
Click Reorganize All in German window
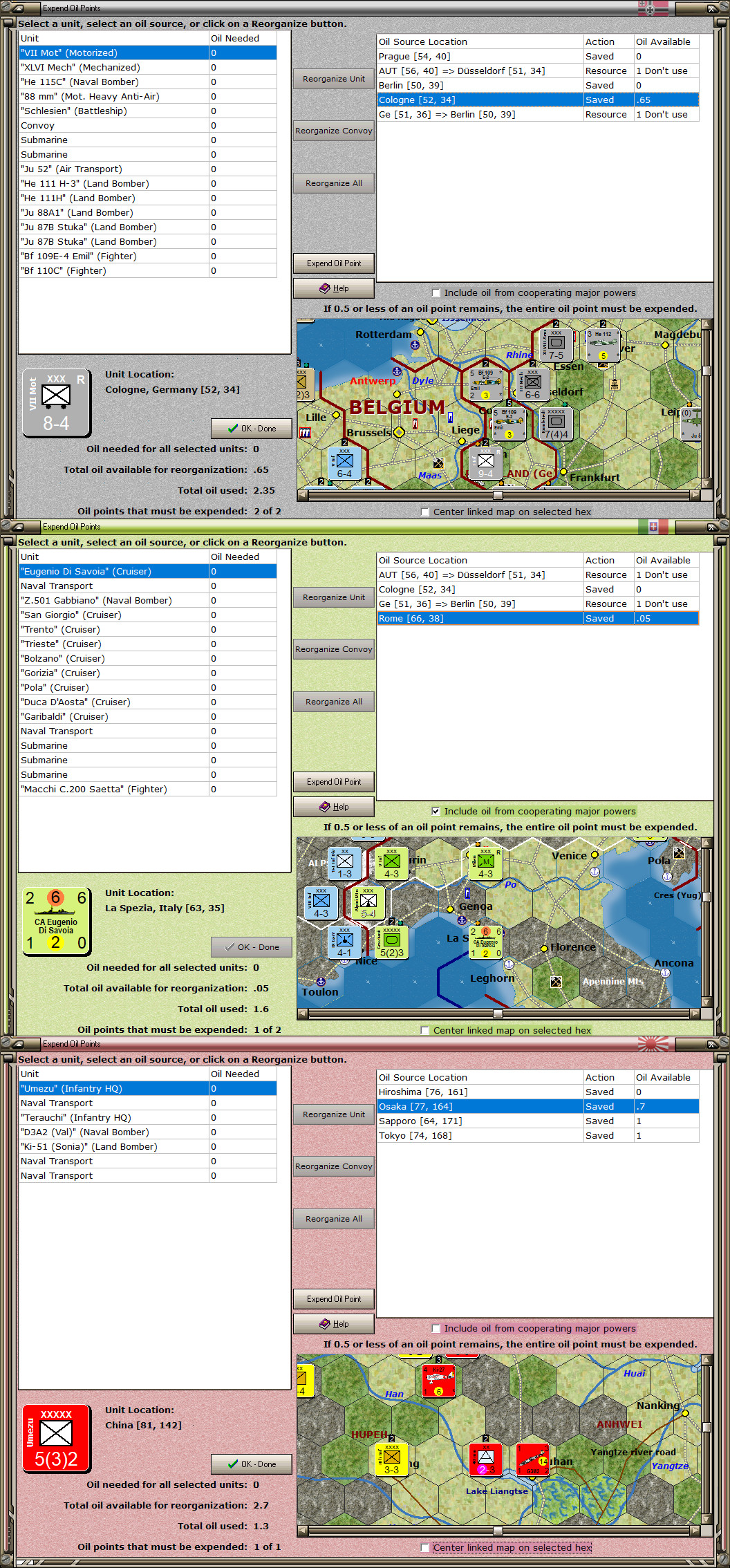334,183
